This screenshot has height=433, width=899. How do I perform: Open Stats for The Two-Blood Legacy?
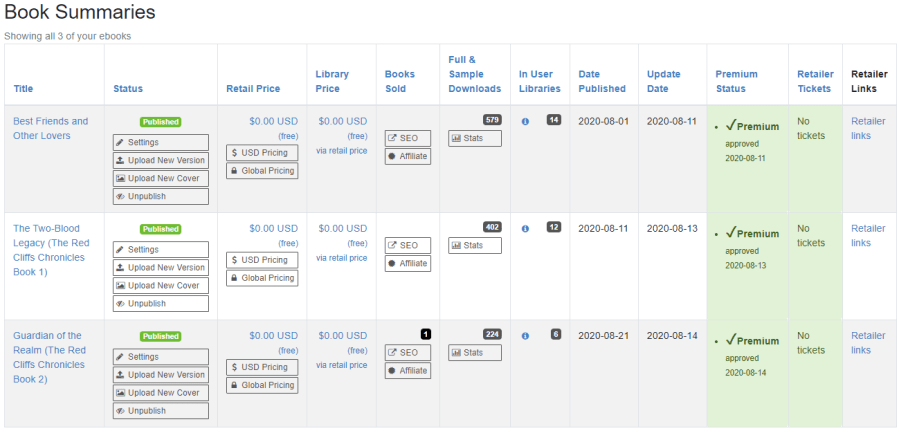coord(474,245)
